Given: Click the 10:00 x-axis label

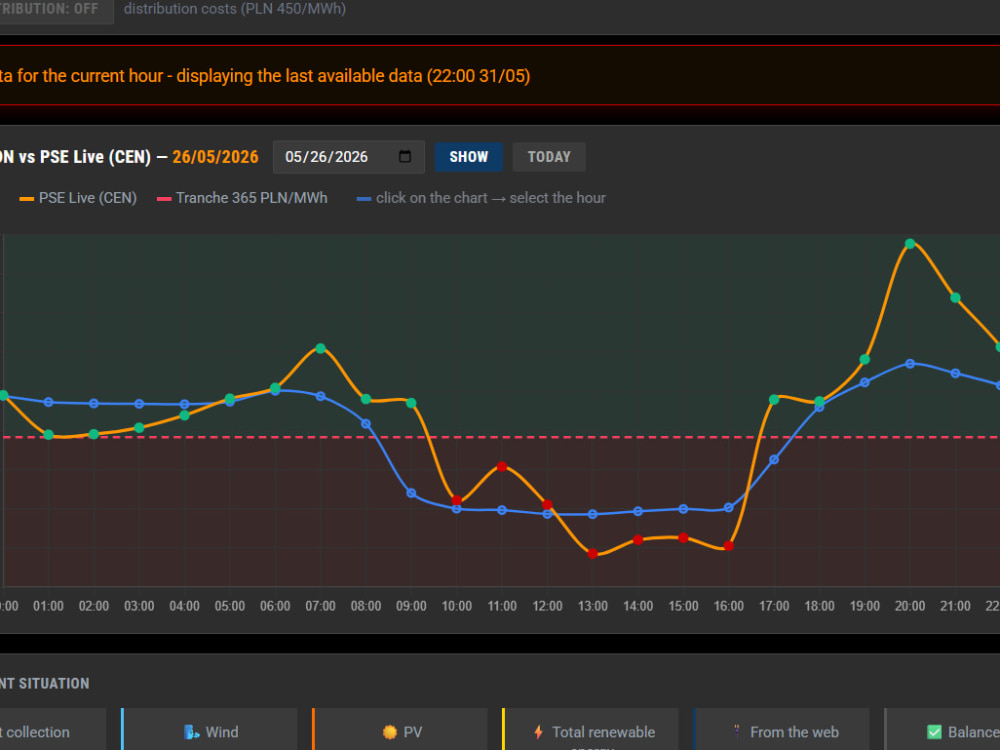Looking at the screenshot, I should click(457, 606).
